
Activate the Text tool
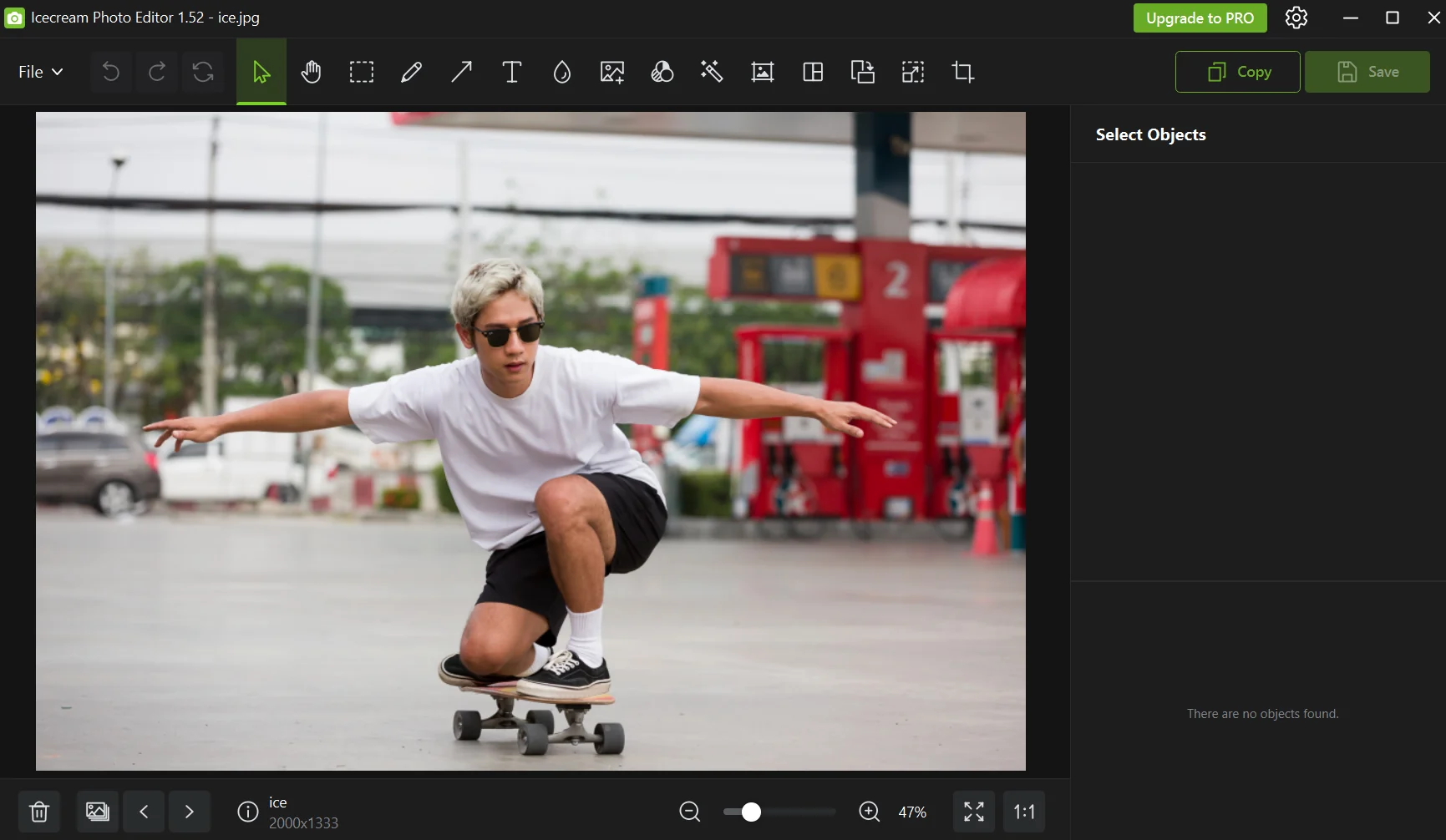511,73
